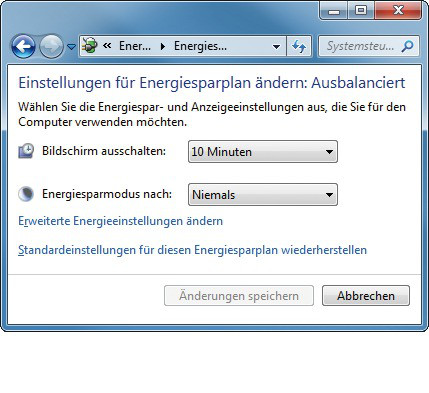The width and height of the screenshot is (429, 393).
Task: Close the window with the X button
Action: 398,10
